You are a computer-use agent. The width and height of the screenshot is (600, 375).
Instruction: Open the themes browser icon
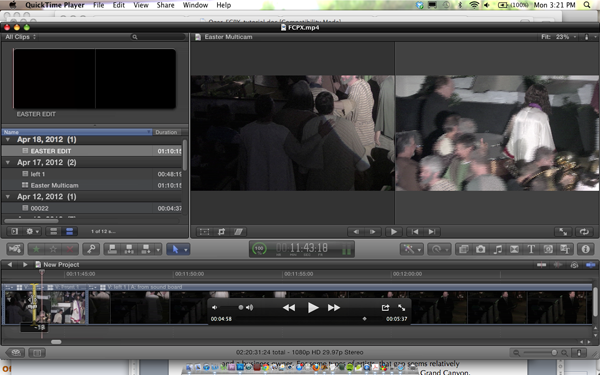tap(565, 249)
